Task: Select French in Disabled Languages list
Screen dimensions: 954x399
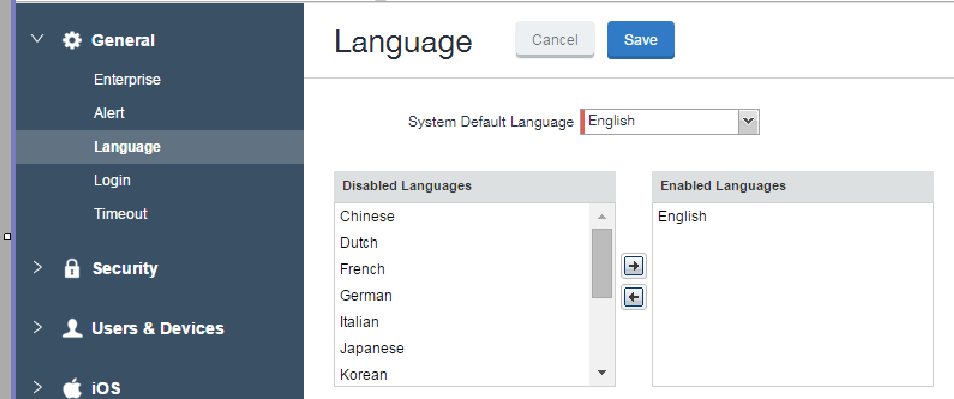Action: coord(363,269)
